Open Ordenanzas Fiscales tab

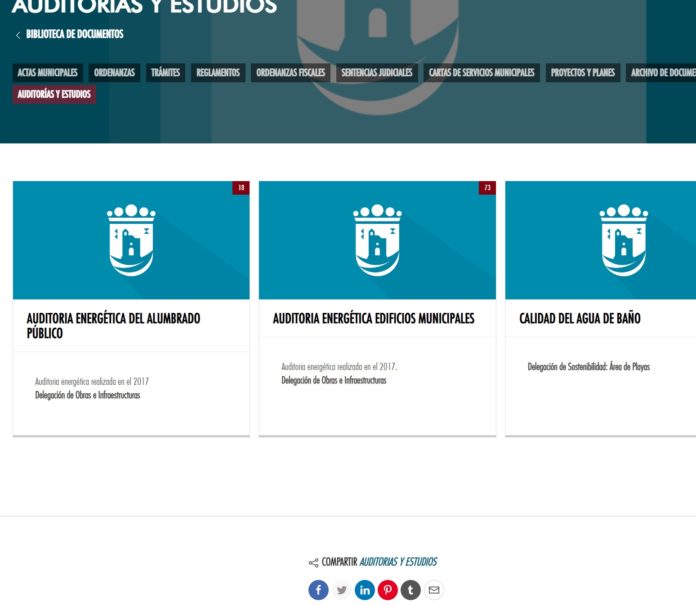click(x=290, y=73)
